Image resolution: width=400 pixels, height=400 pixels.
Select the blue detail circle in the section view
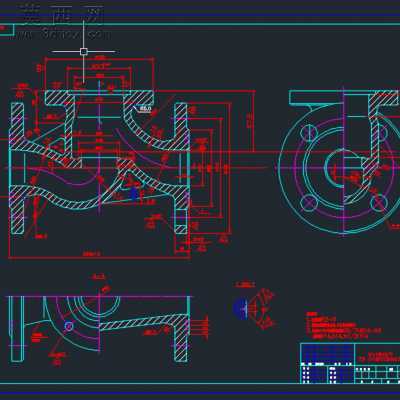click(134, 194)
